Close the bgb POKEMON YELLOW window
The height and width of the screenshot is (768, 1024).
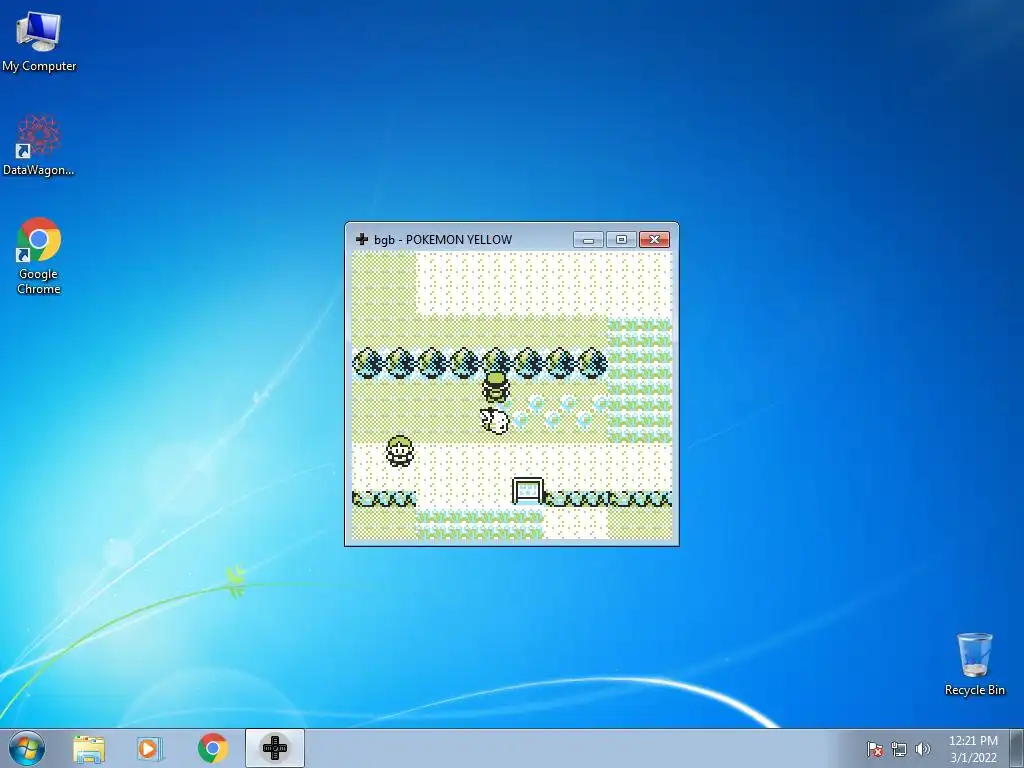click(x=654, y=240)
